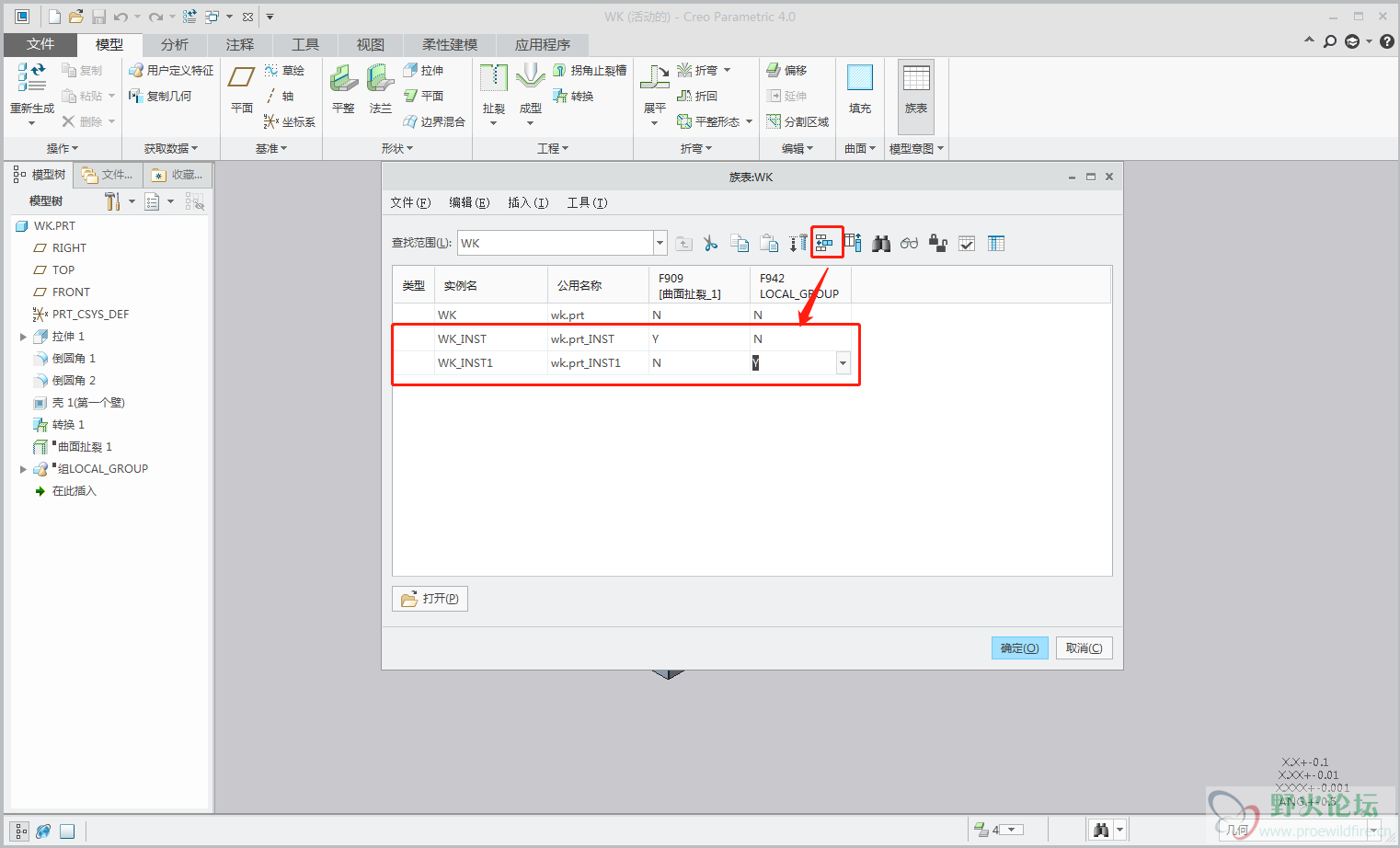Select the wk.prt_INST1 common name cell

598,362
